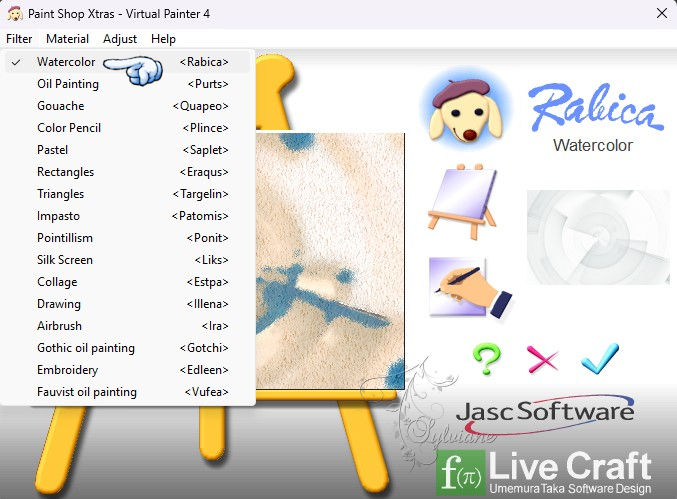Click the Rabica Watercolor title graphic
The height and width of the screenshot is (499, 677).
pyautogui.click(x=595, y=117)
